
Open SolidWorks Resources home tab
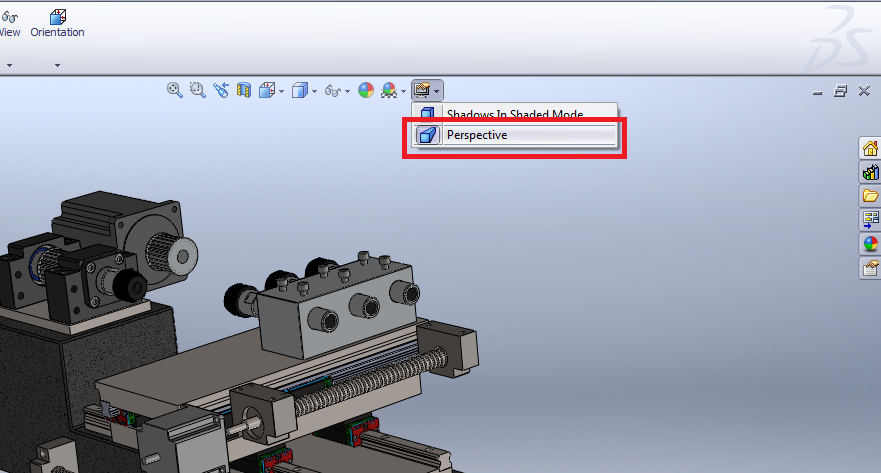[x=870, y=149]
